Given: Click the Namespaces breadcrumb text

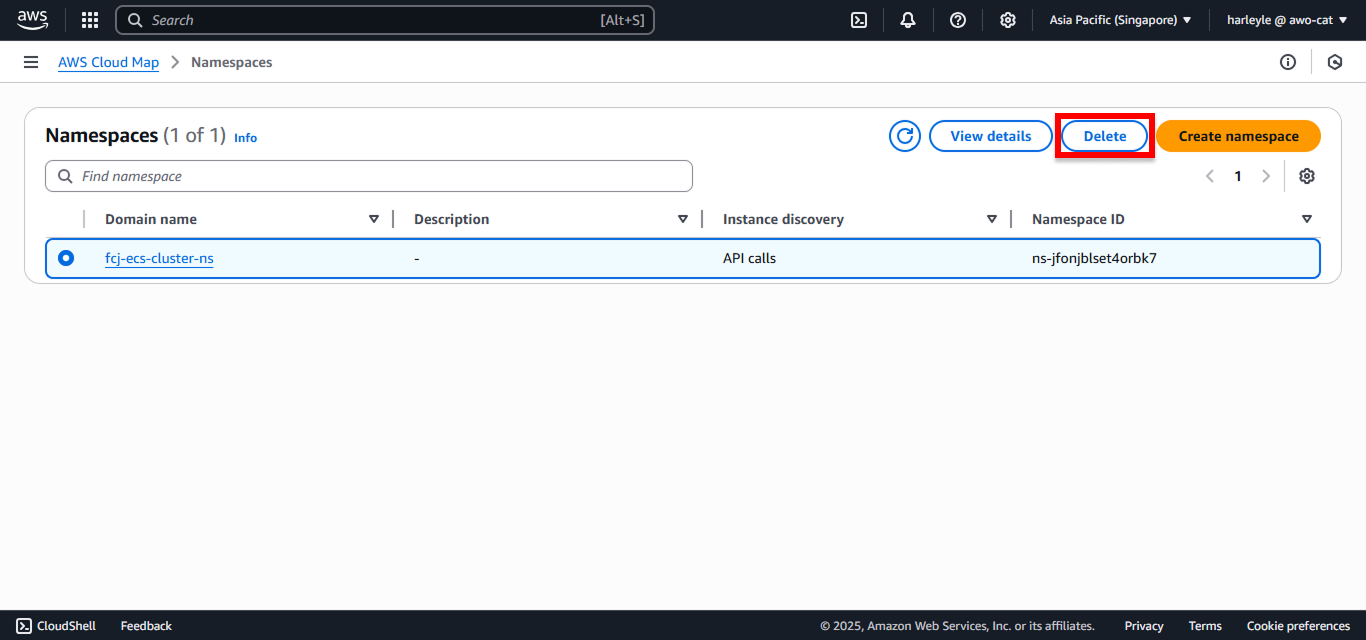Looking at the screenshot, I should tap(231, 62).
